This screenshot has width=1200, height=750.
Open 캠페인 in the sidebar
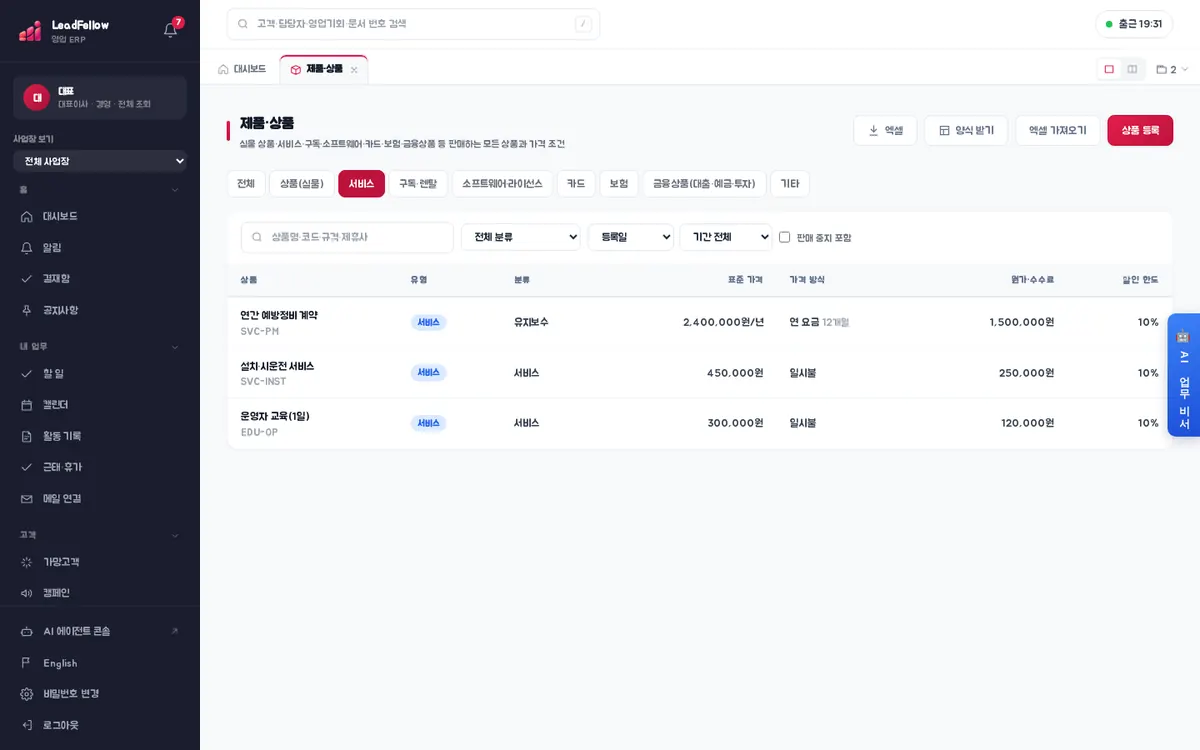100,593
